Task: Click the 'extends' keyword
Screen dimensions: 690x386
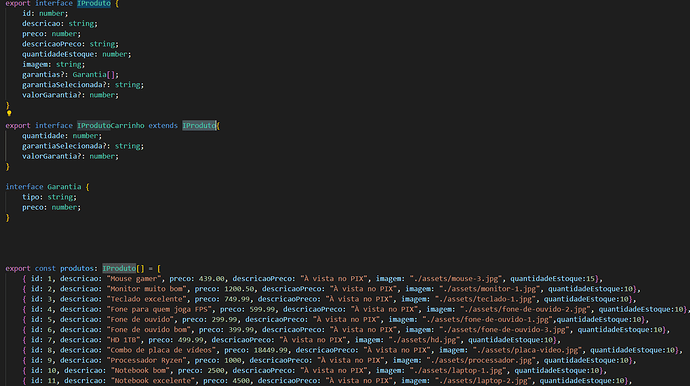Action: point(163,126)
